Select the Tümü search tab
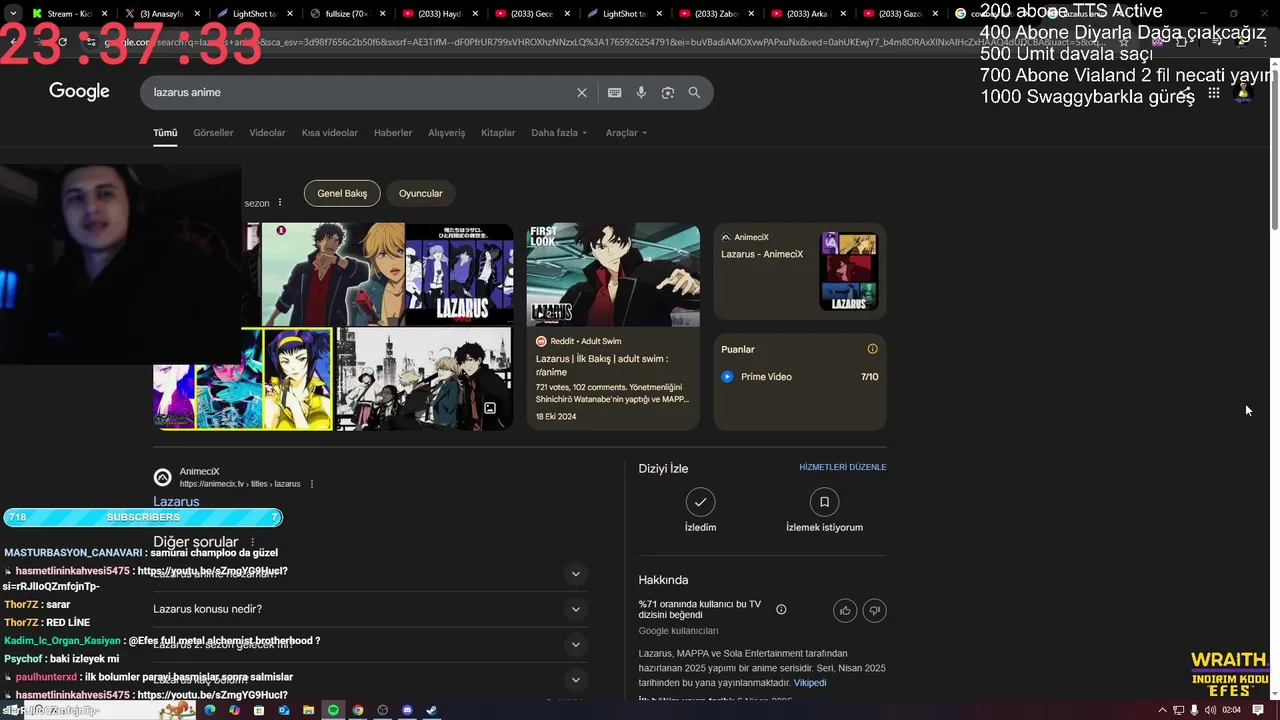The width and height of the screenshot is (1280, 720). 165,133
